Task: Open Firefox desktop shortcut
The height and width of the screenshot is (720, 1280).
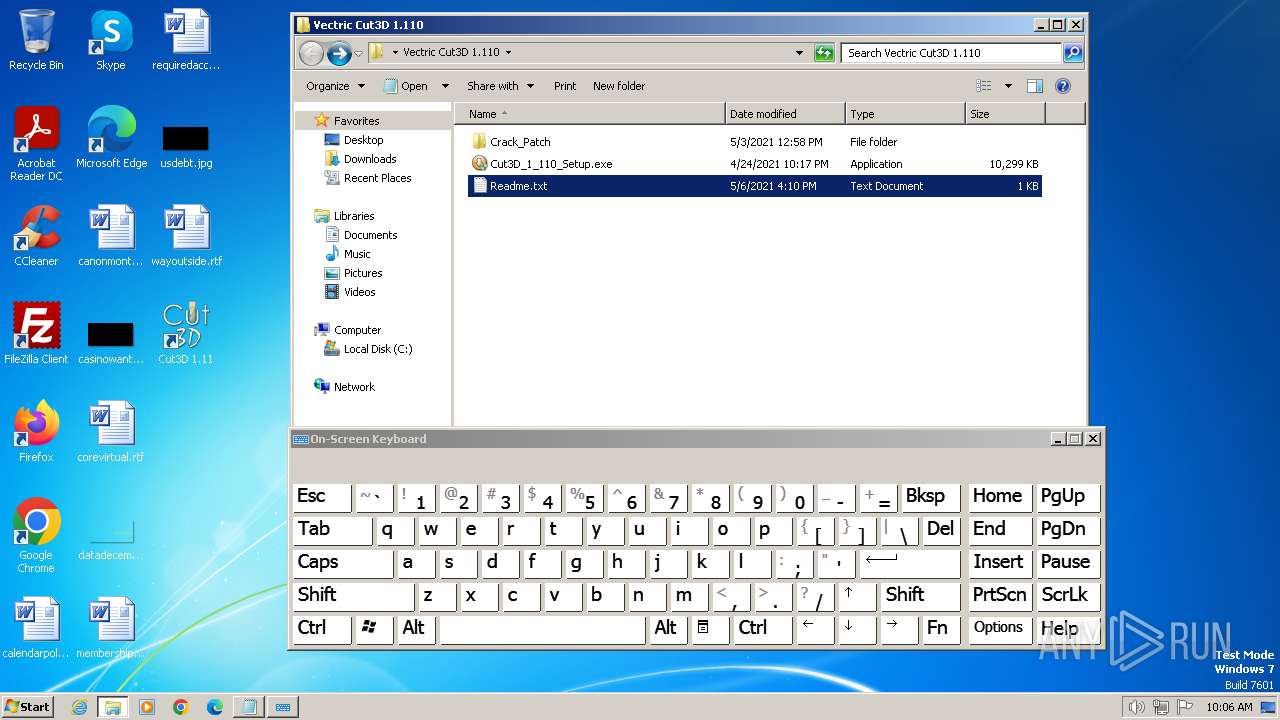Action: (36, 432)
